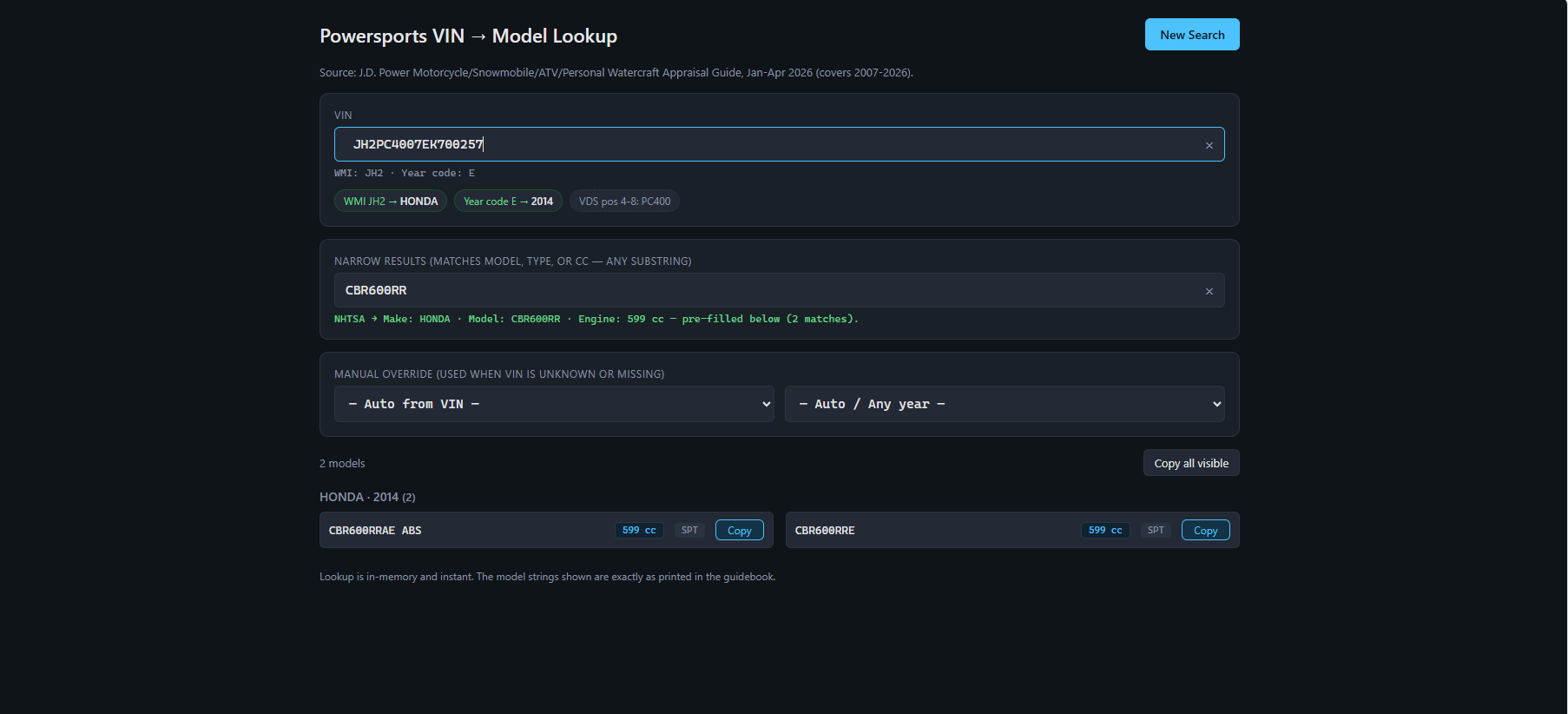Open the 'Auto / Any year' dropdown
Image resolution: width=1568 pixels, height=714 pixels.
(x=1005, y=404)
